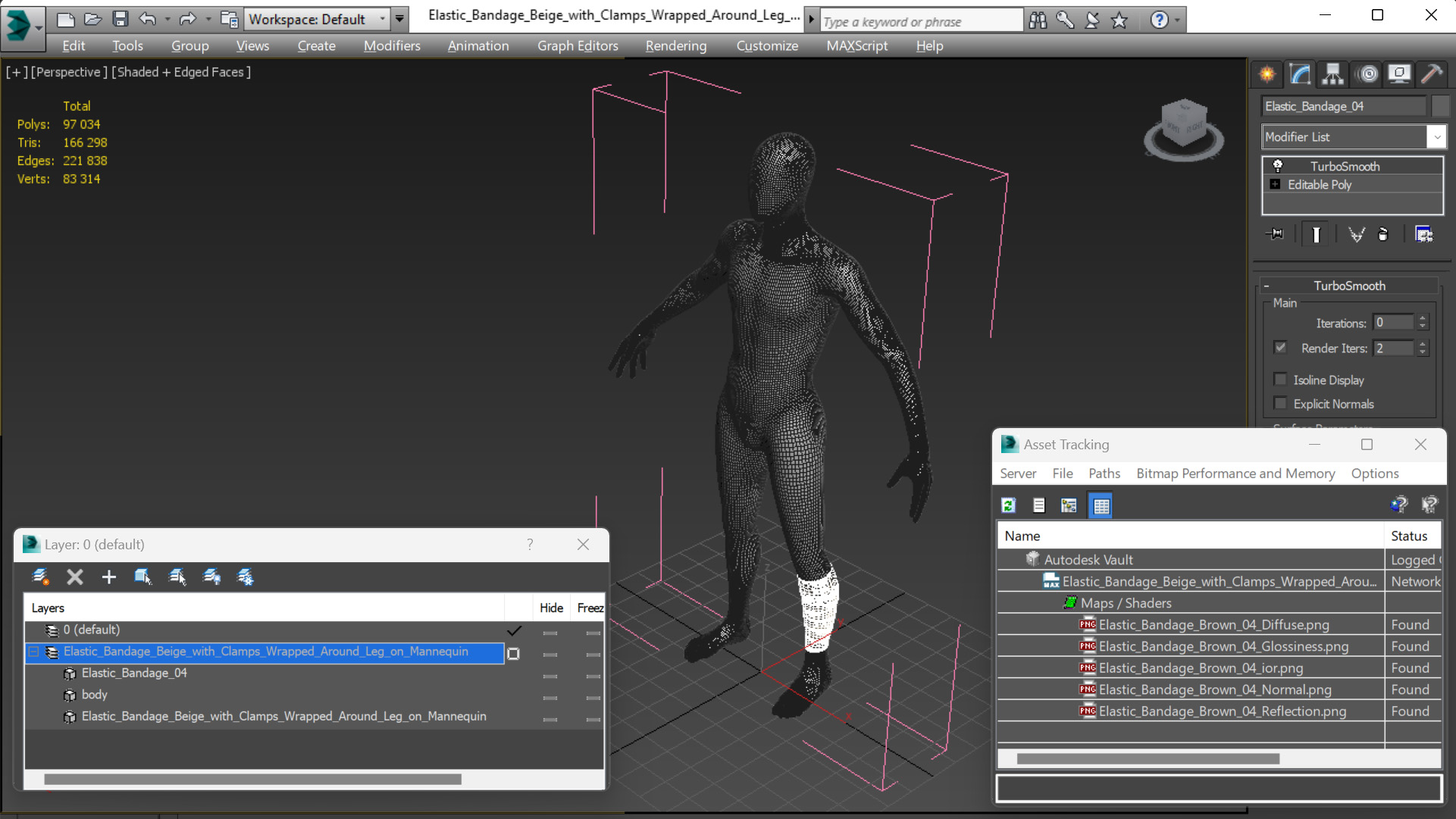Click the Paths tab in Asset Tracking
The height and width of the screenshot is (819, 1456).
coord(1103,473)
